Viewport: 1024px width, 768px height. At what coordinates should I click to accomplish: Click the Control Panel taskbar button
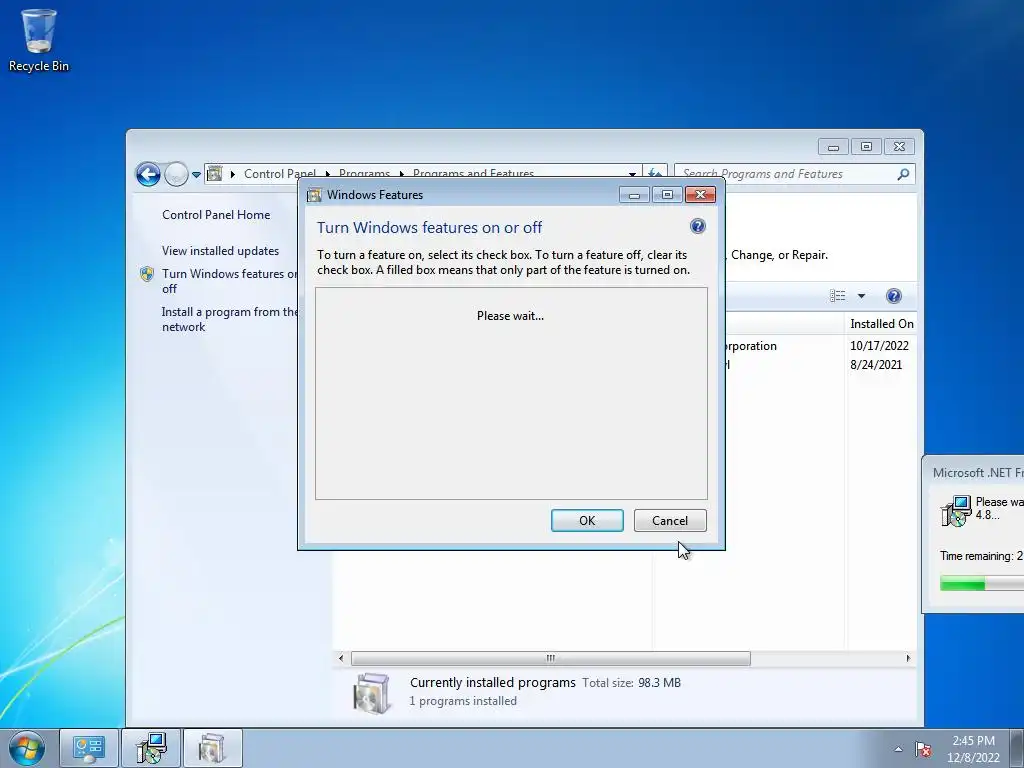89,748
